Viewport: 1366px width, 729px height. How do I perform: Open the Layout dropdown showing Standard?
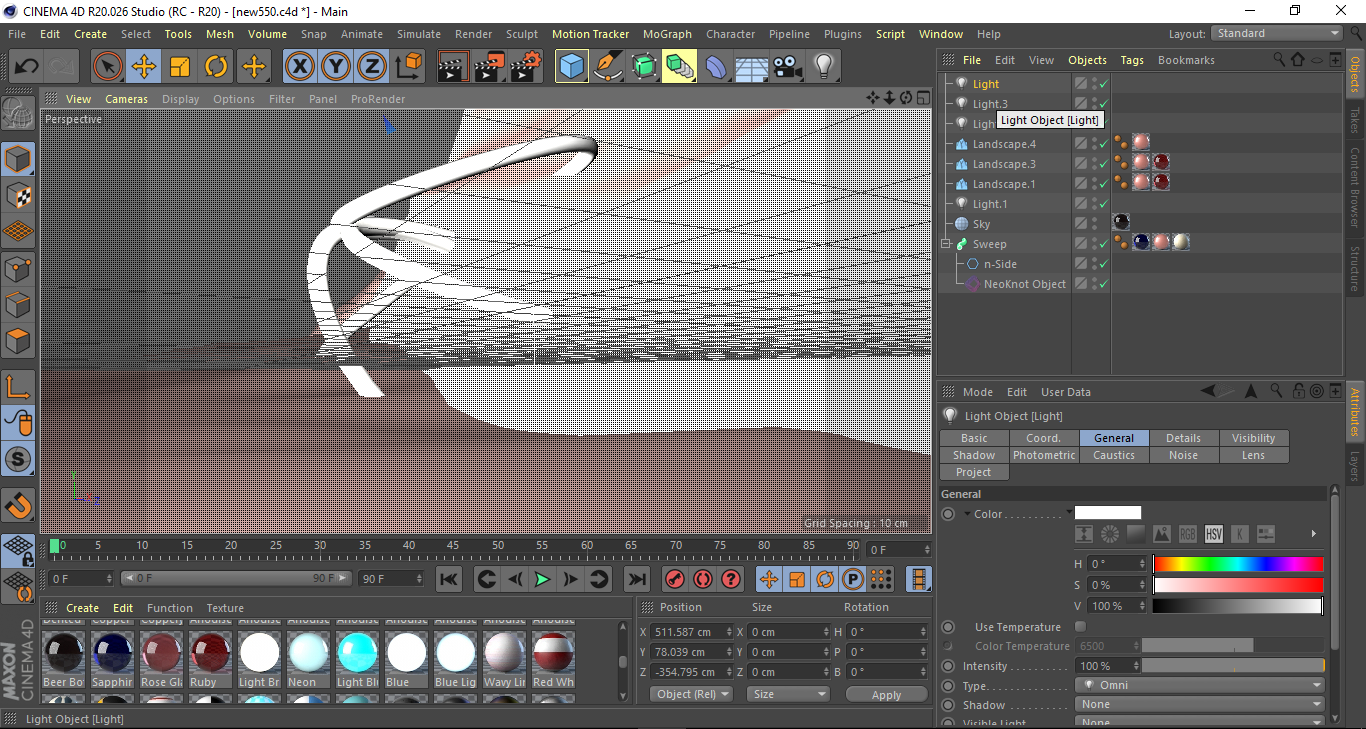tap(1276, 34)
